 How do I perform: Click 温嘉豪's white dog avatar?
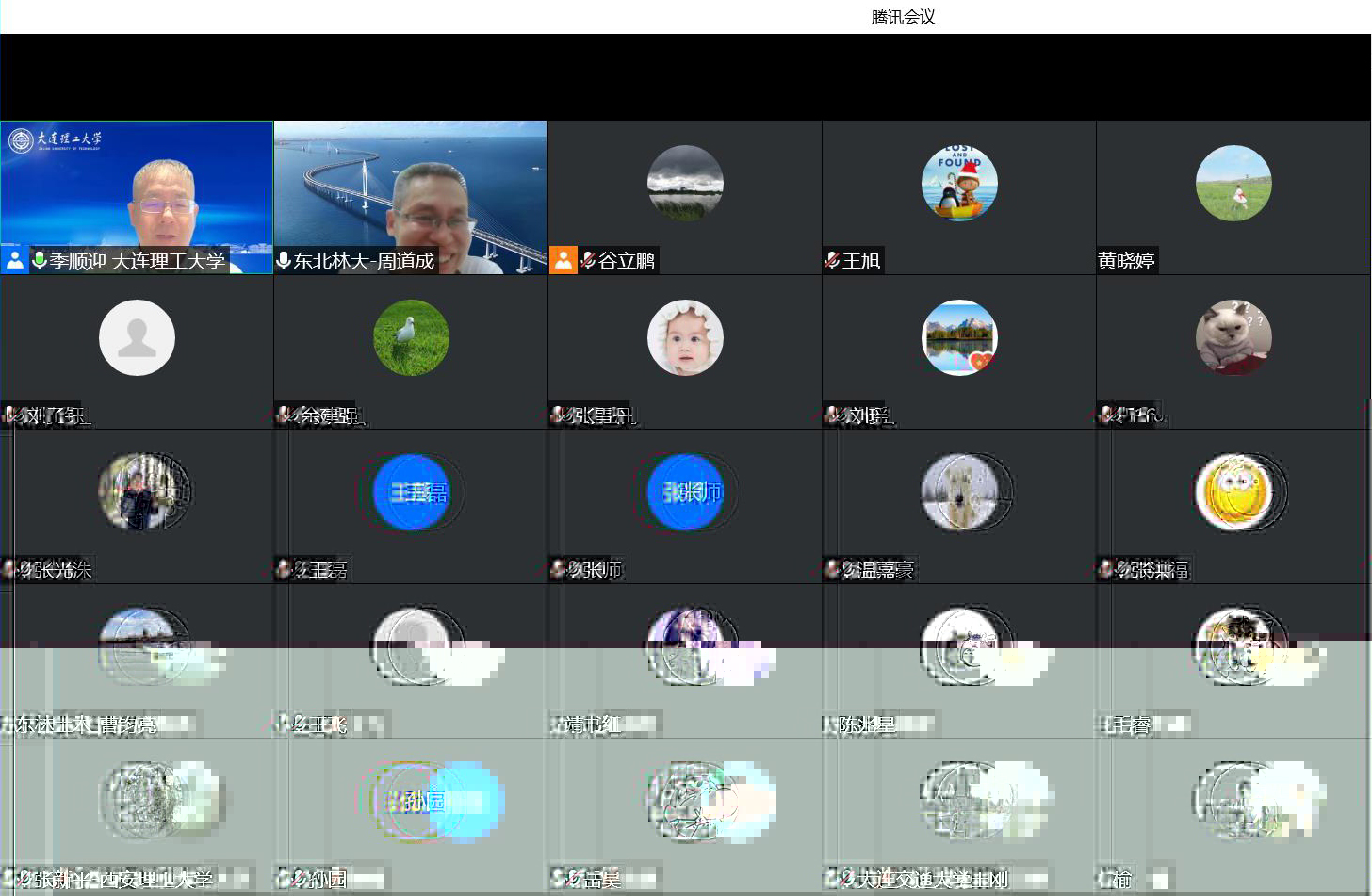coord(959,492)
